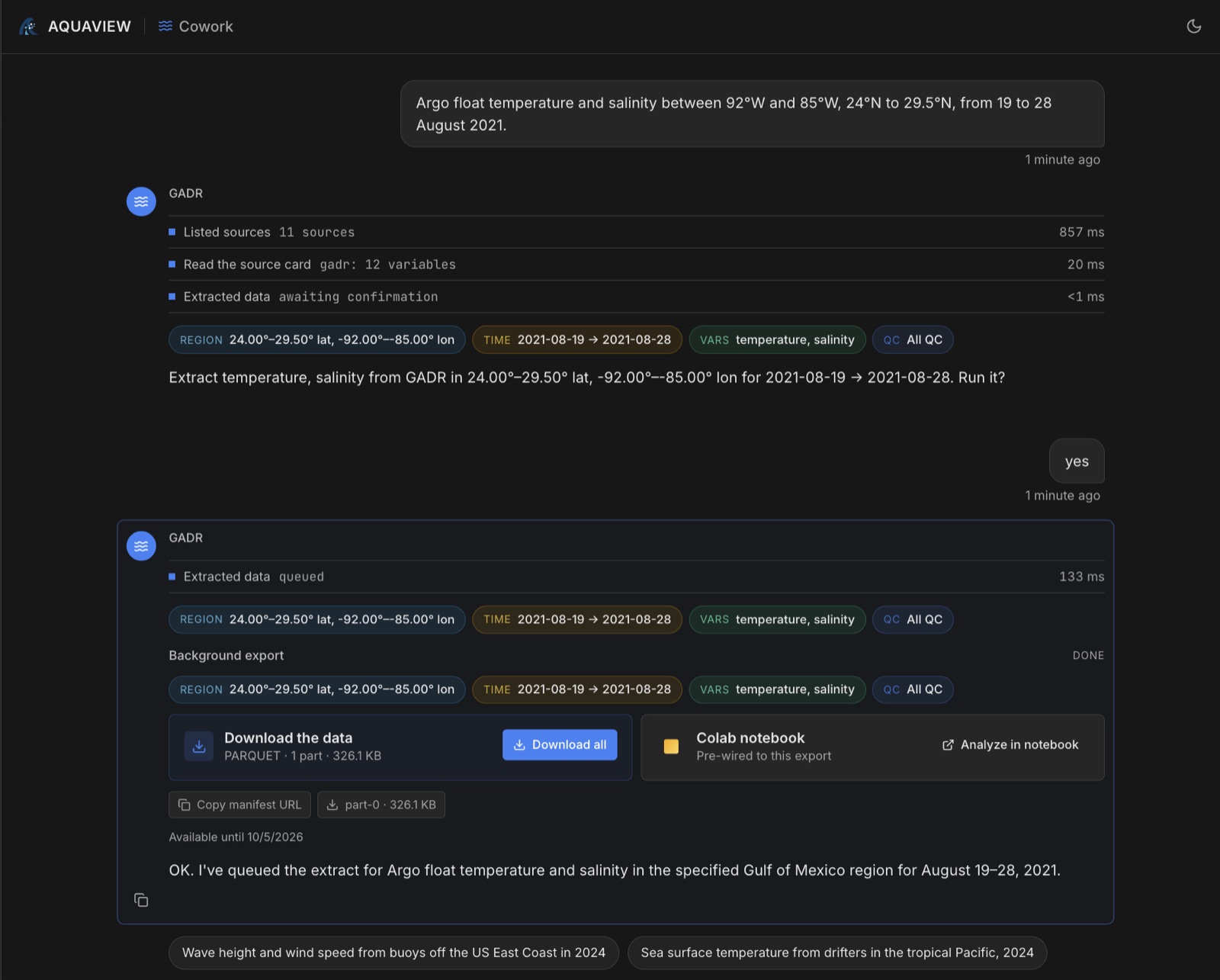Expand the Listed sources step row
1220x980 pixels.
pos(636,232)
